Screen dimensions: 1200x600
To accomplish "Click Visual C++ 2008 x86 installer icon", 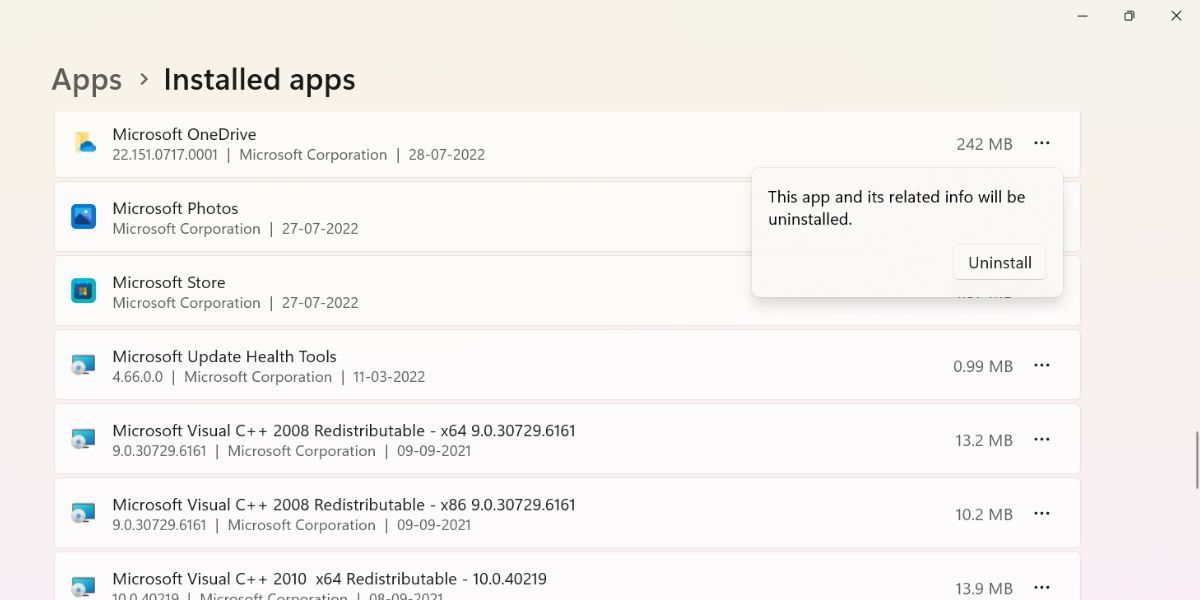I will [x=83, y=513].
